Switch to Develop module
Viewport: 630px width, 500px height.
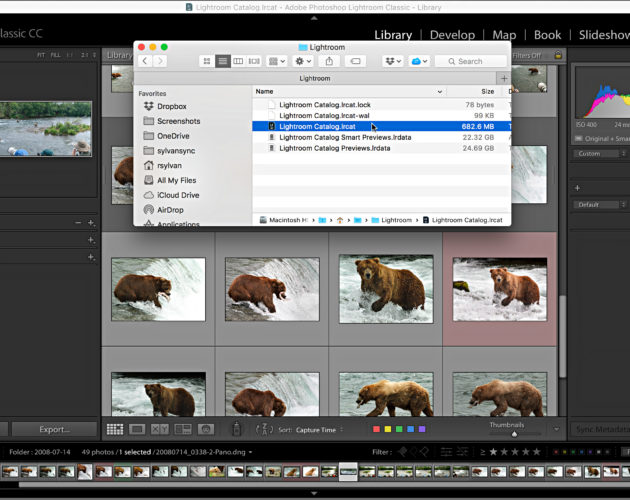pyautogui.click(x=452, y=35)
